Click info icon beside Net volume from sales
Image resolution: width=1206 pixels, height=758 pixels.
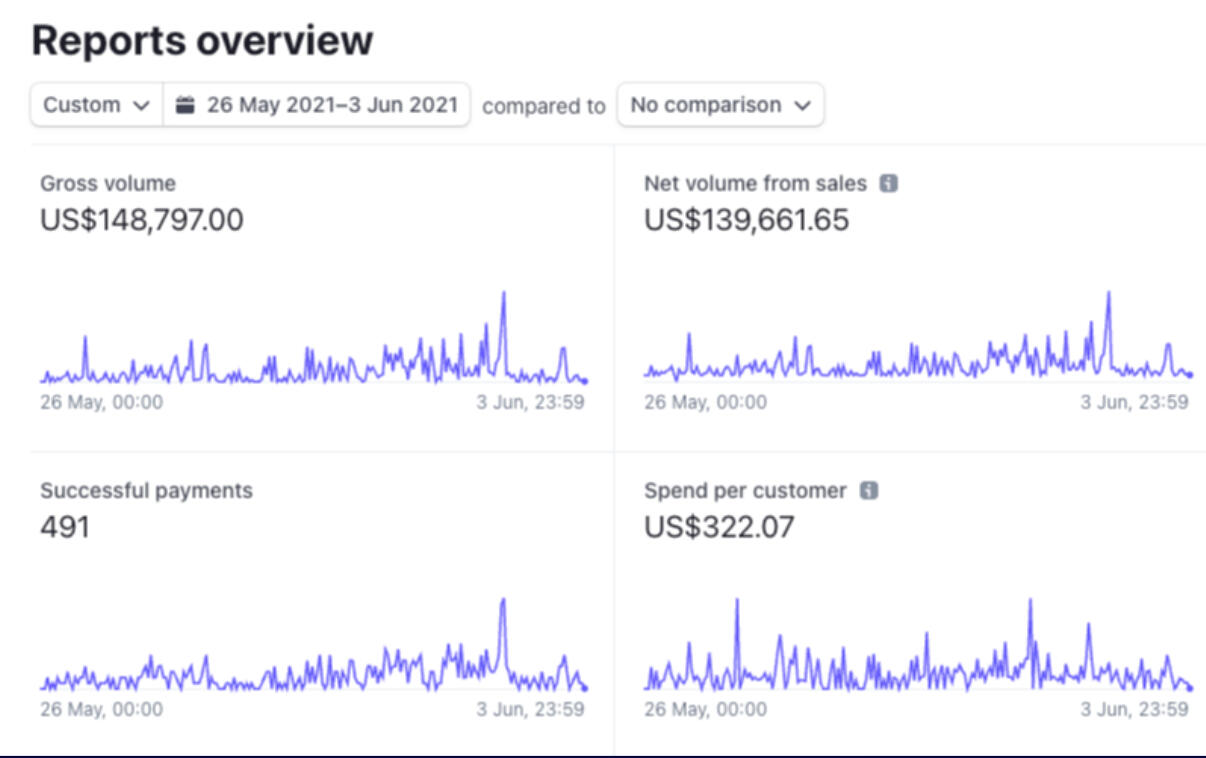(888, 184)
